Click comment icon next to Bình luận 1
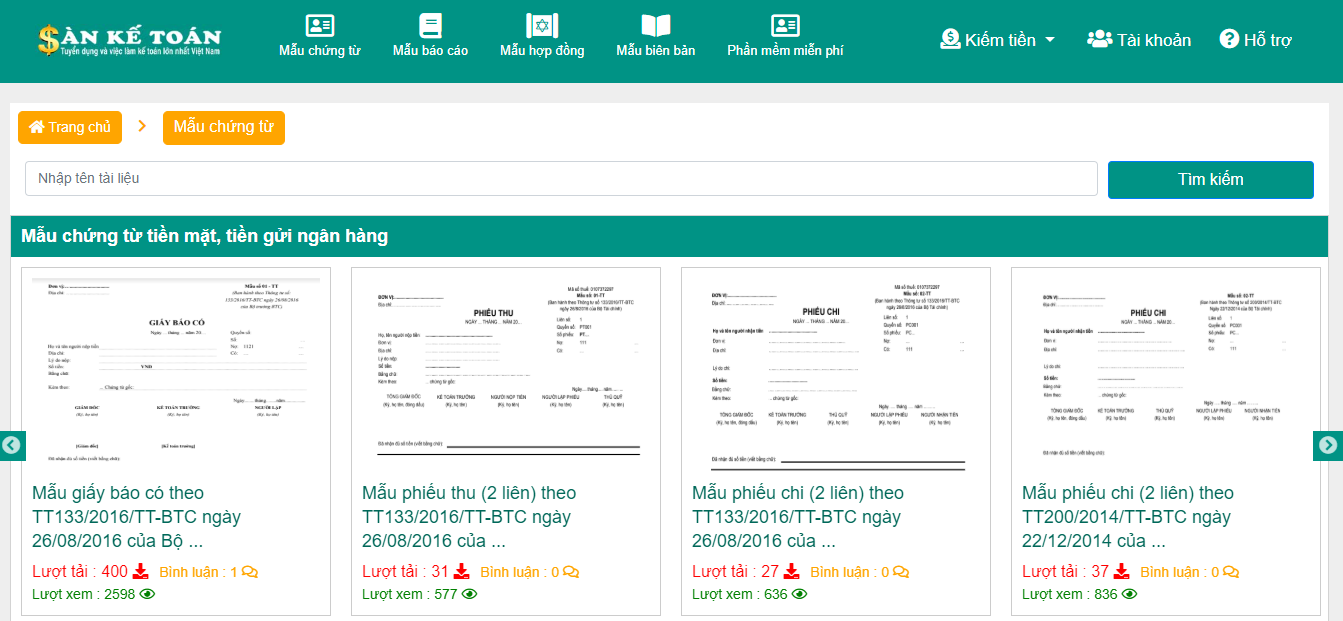1343x621 pixels. click(250, 573)
